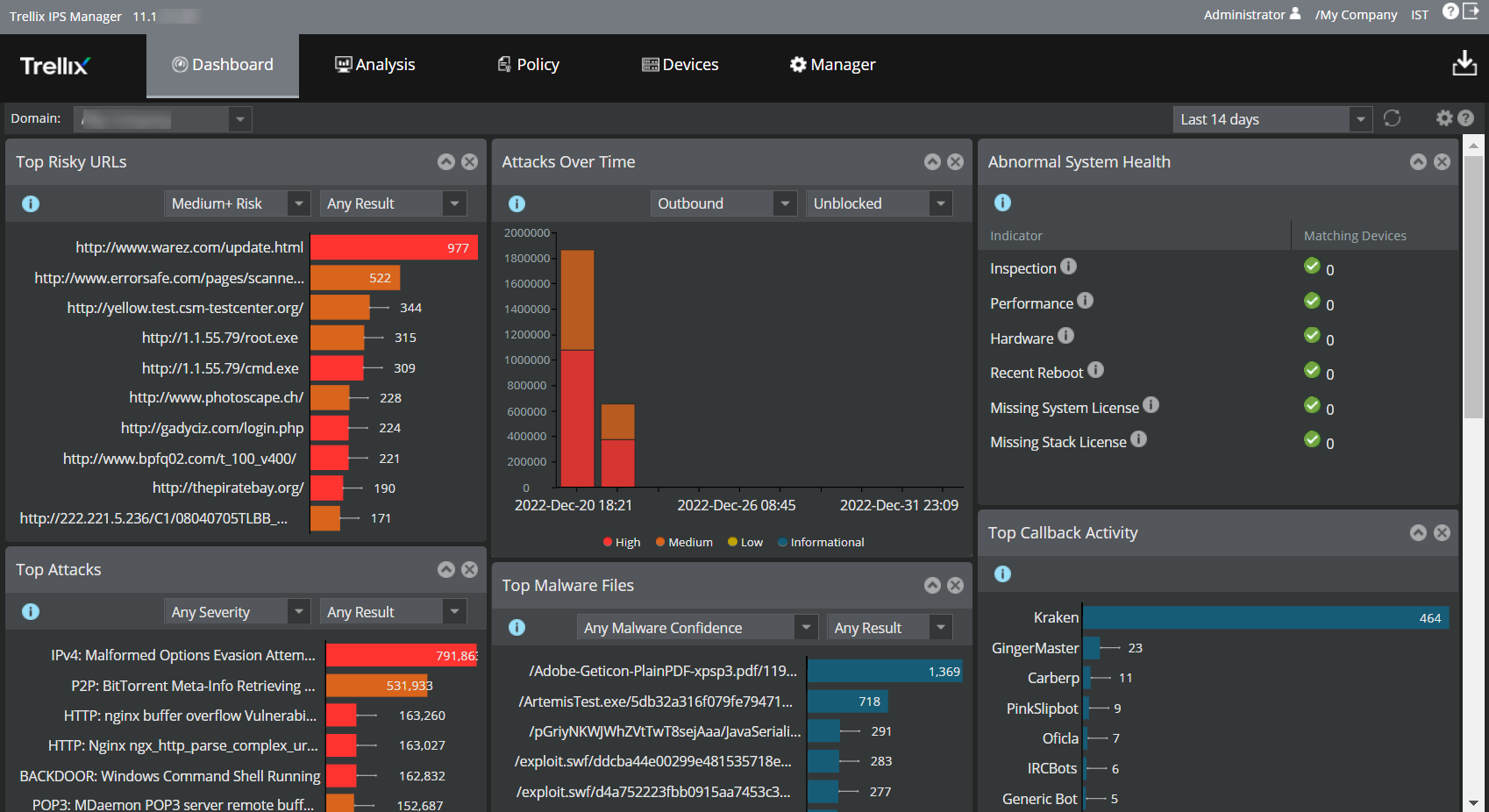Open info icon in Attacks Over Time
Viewport: 1489px width, 812px height.
pyautogui.click(x=517, y=203)
